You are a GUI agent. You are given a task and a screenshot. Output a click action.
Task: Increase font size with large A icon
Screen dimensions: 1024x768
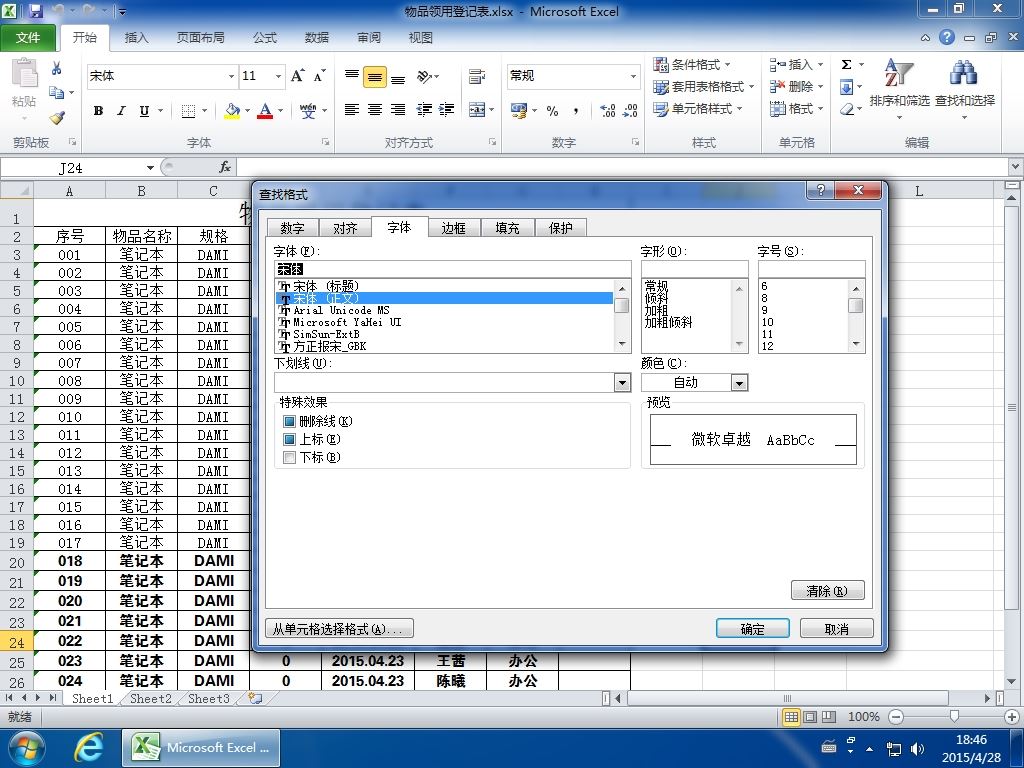(x=298, y=76)
